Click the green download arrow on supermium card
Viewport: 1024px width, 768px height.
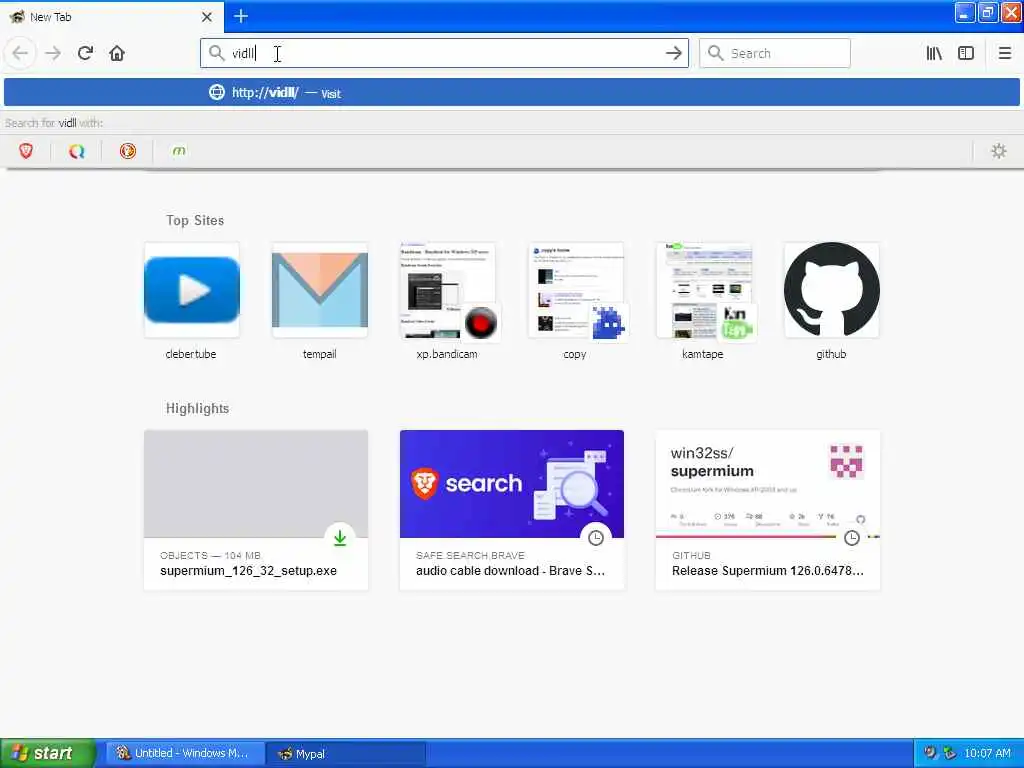340,538
